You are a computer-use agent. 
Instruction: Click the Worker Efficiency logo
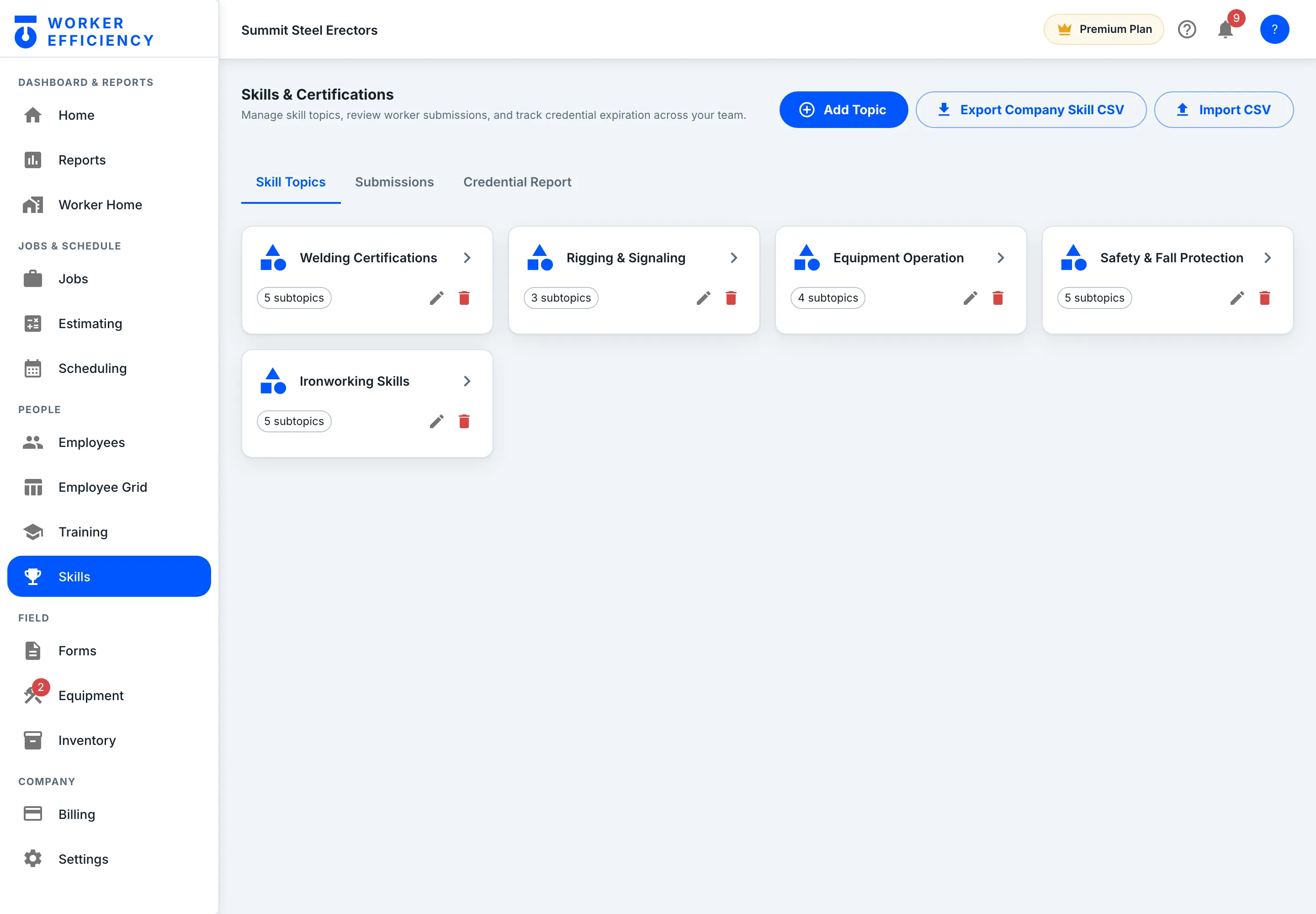coord(84,32)
